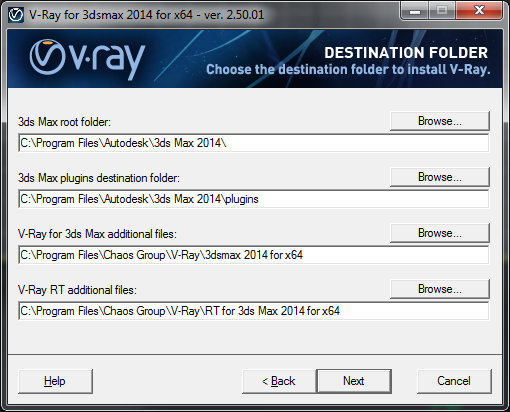Edit the 3ds Max root folder path field
Image resolution: width=510 pixels, height=412 pixels.
tap(254, 143)
